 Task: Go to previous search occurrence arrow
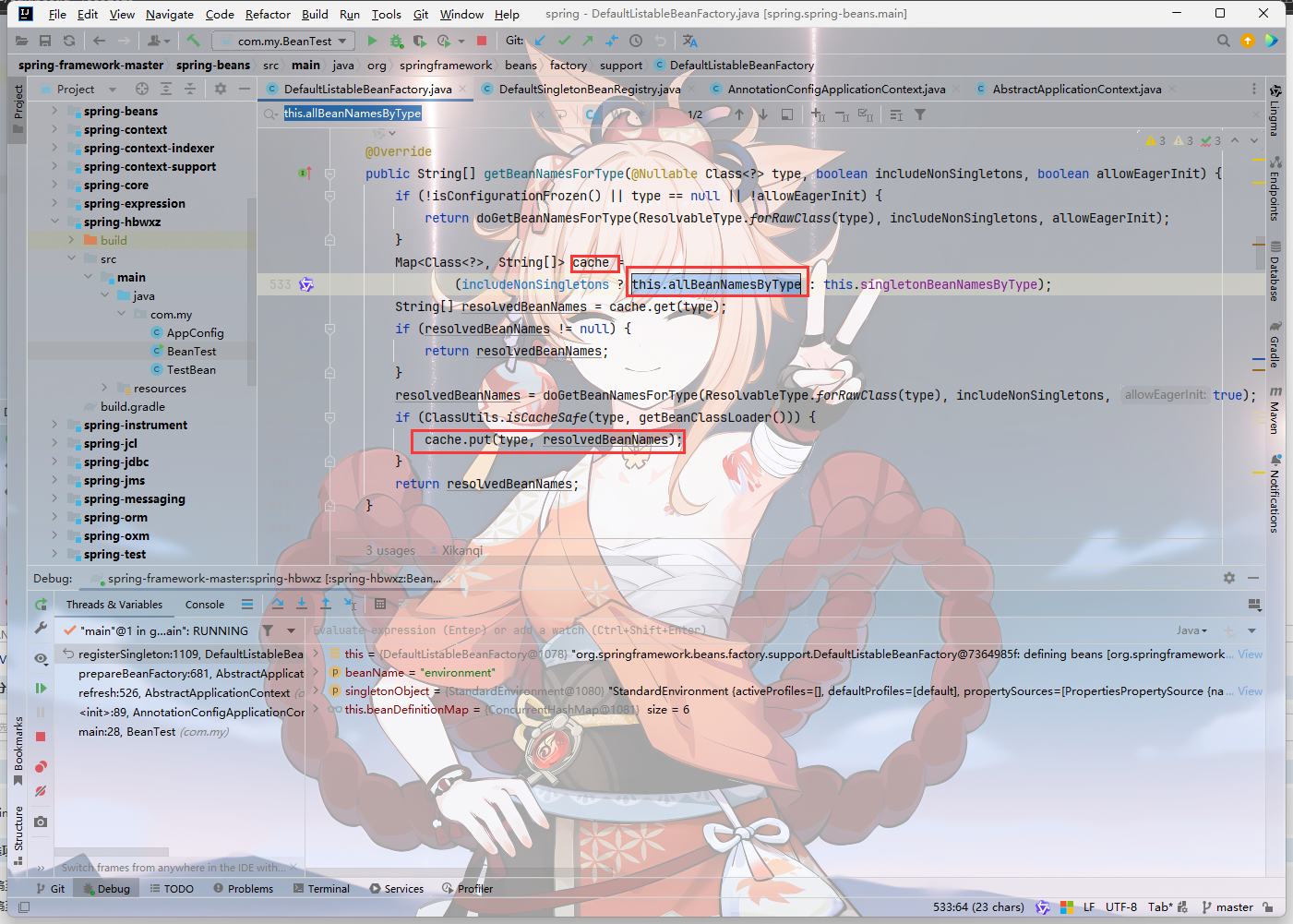click(x=739, y=114)
